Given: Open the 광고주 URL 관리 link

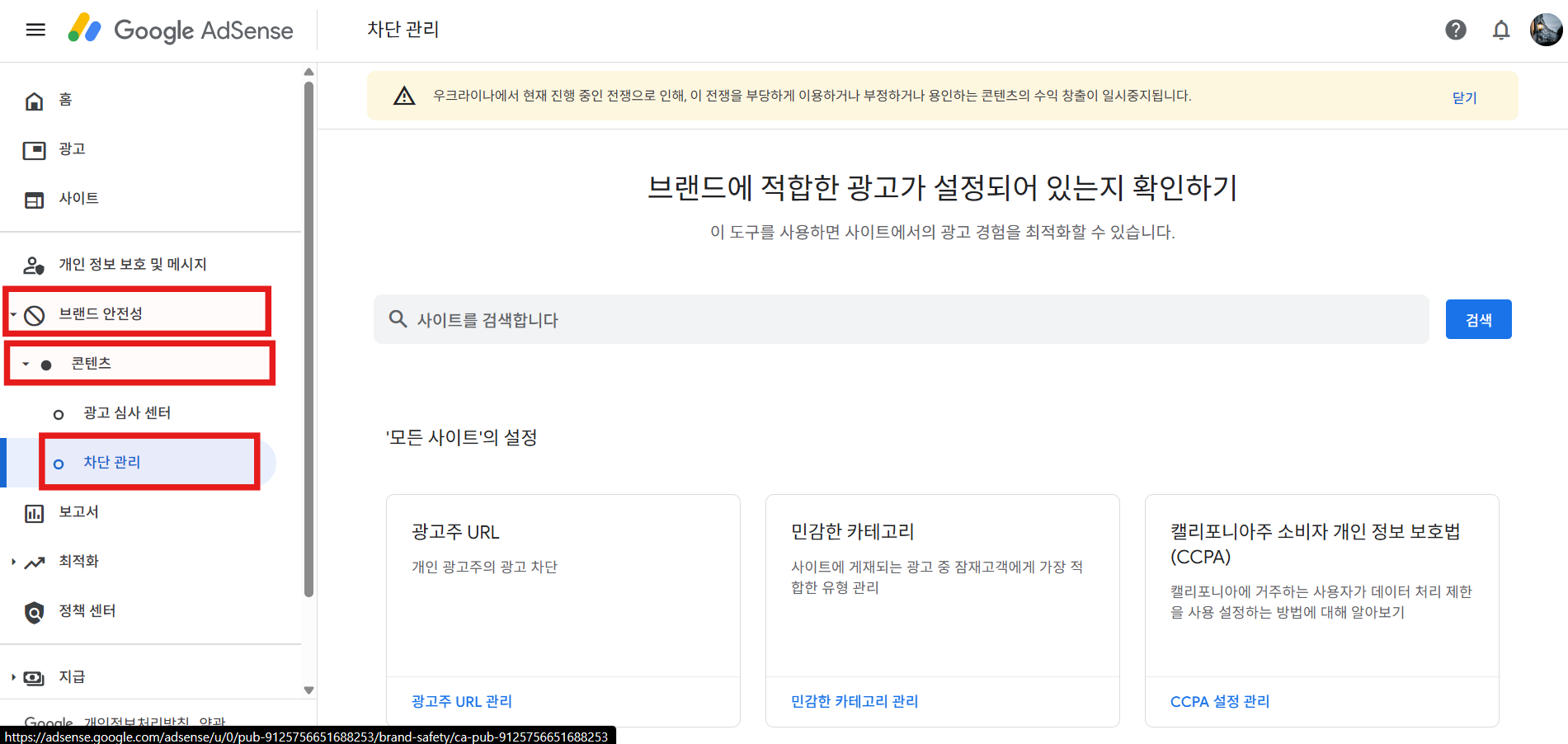Looking at the screenshot, I should point(462,701).
